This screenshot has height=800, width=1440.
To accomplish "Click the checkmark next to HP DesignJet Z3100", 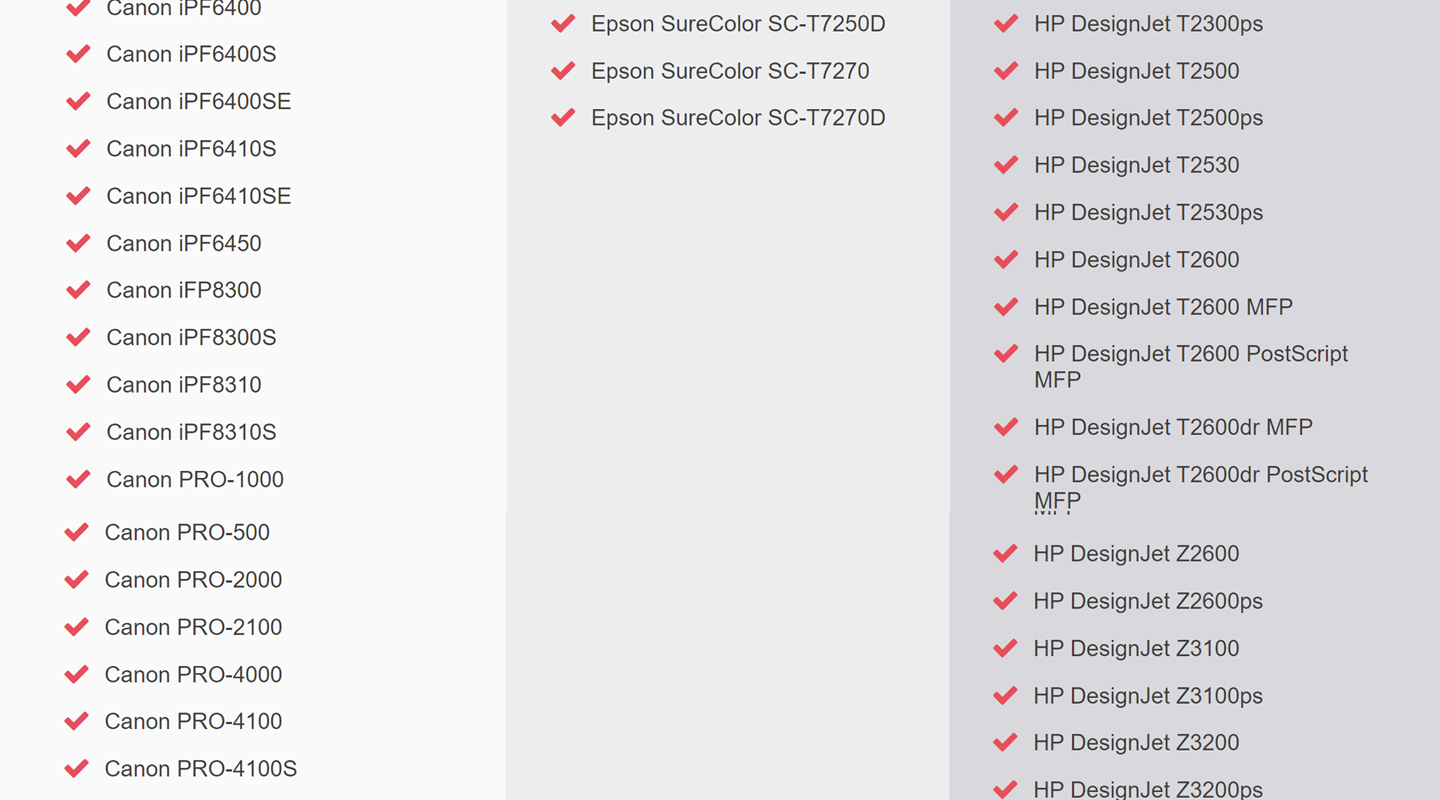I will click(x=1005, y=649).
